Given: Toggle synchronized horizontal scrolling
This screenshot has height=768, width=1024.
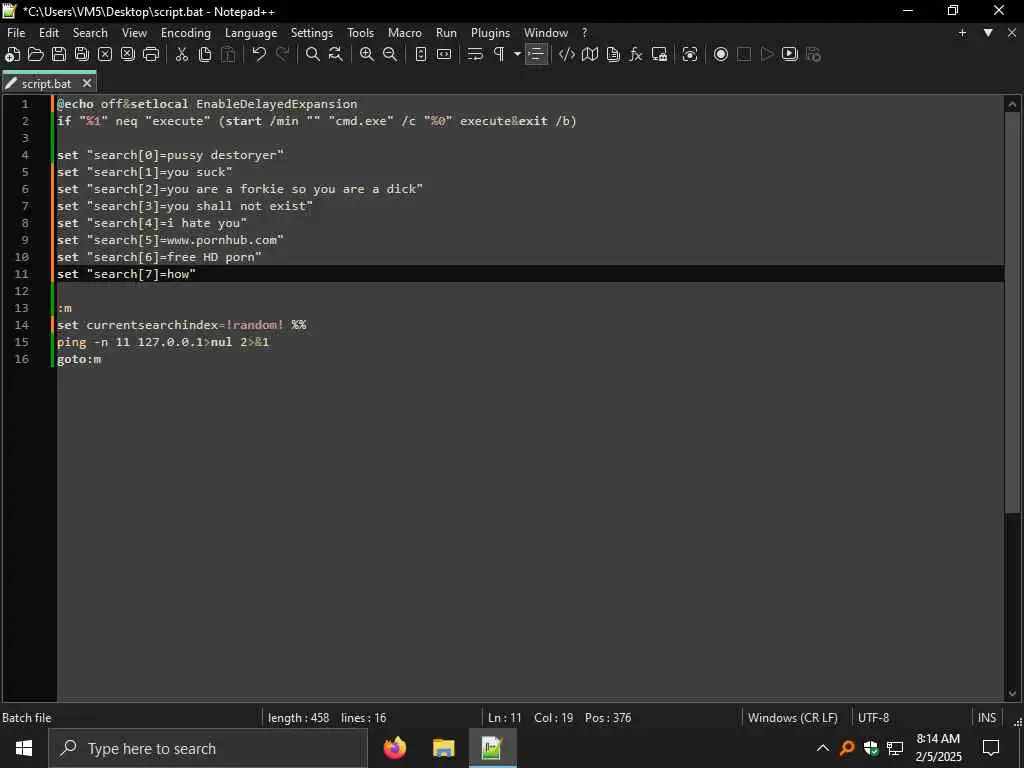Looking at the screenshot, I should click(x=444, y=54).
